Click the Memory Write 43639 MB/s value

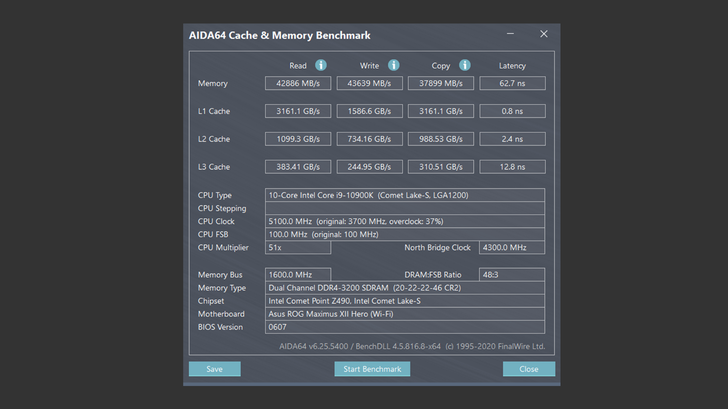point(369,84)
